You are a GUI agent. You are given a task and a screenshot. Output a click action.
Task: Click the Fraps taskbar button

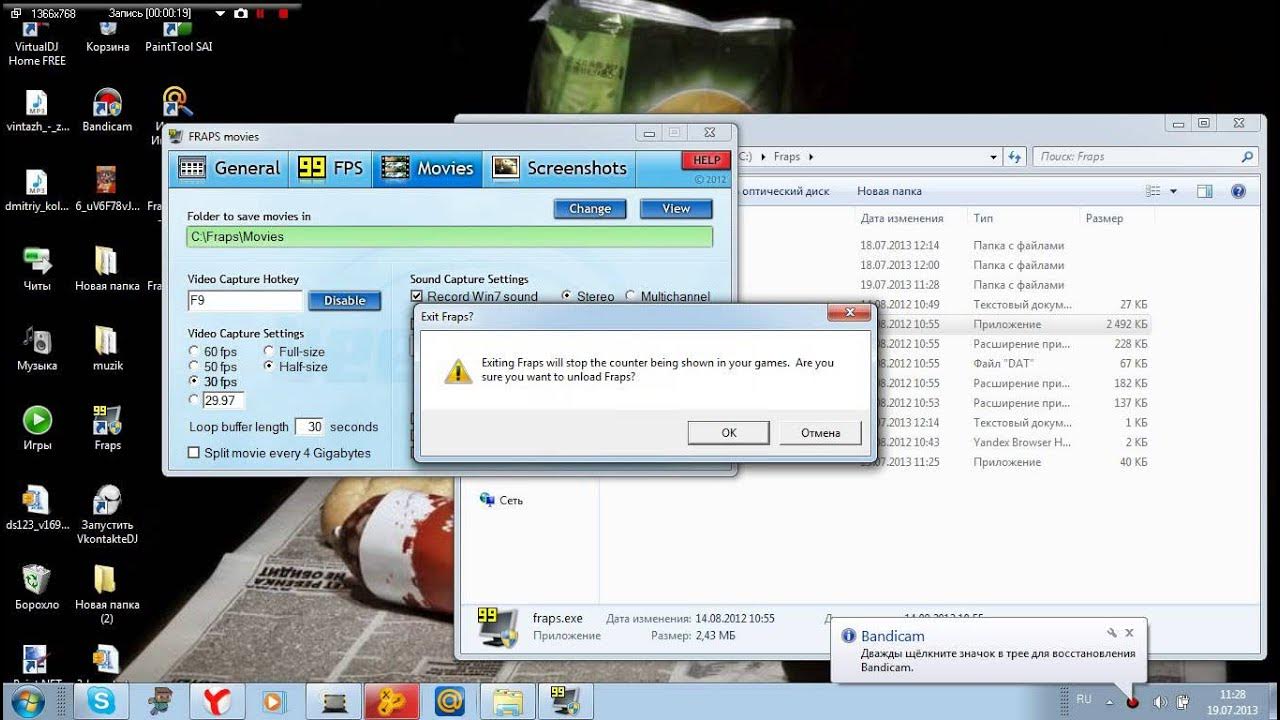point(565,702)
